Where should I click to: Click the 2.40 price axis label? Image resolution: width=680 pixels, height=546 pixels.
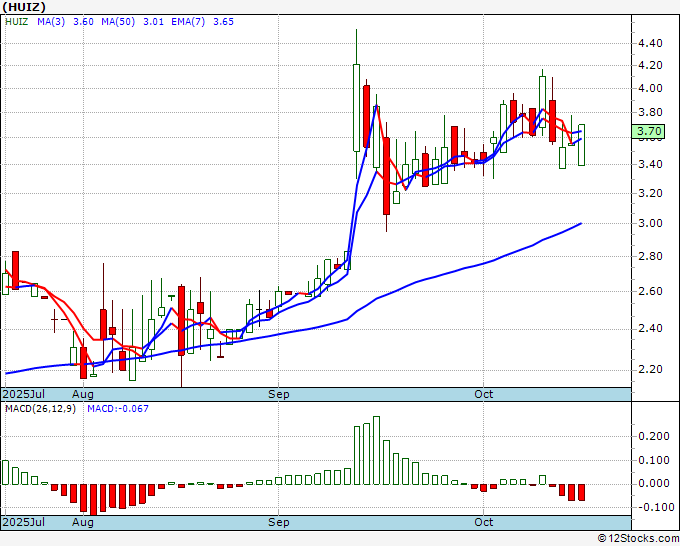click(650, 329)
